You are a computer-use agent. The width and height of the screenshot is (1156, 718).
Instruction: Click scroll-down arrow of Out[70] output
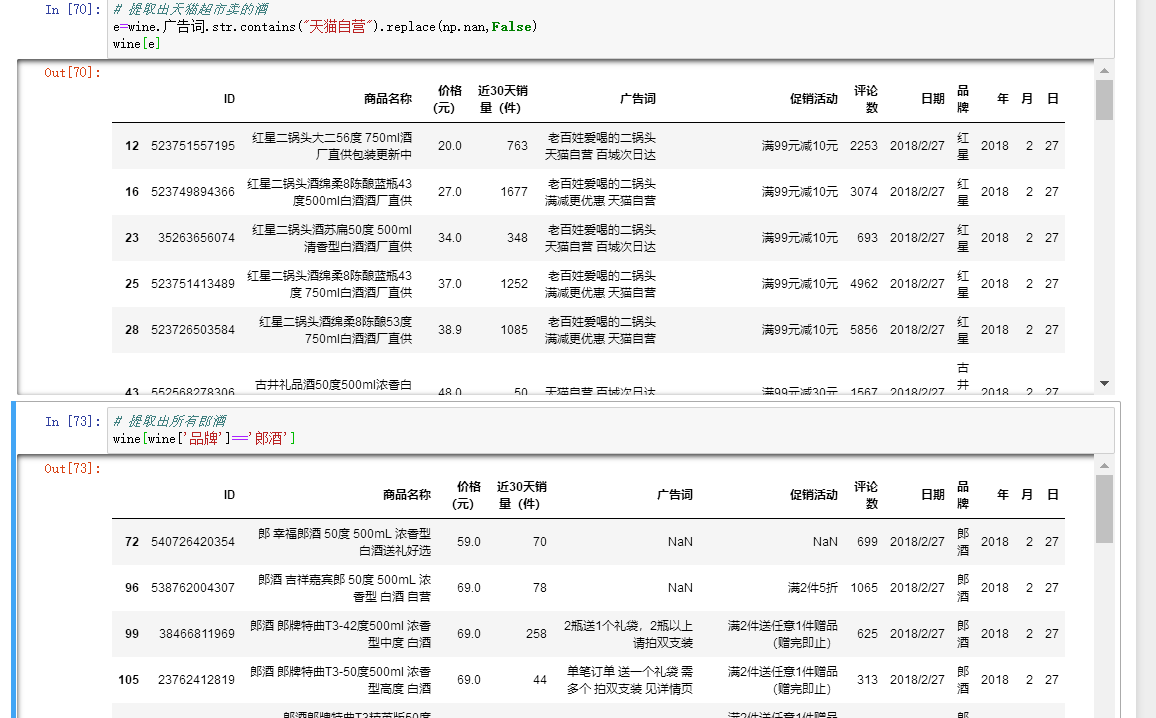point(1104,383)
